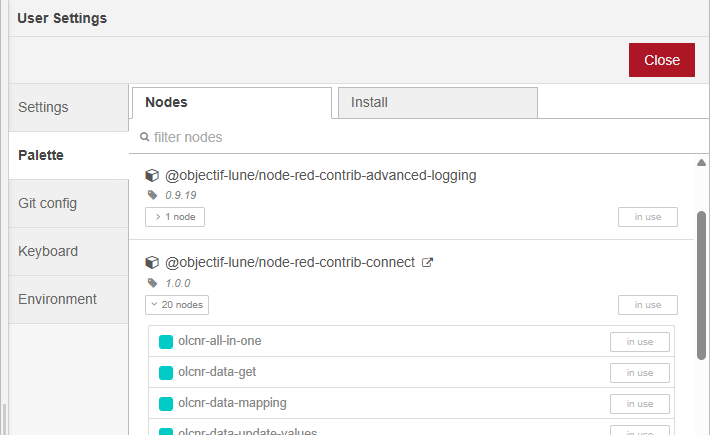Switch to the Install tab
The width and height of the screenshot is (710, 435).
click(x=438, y=103)
